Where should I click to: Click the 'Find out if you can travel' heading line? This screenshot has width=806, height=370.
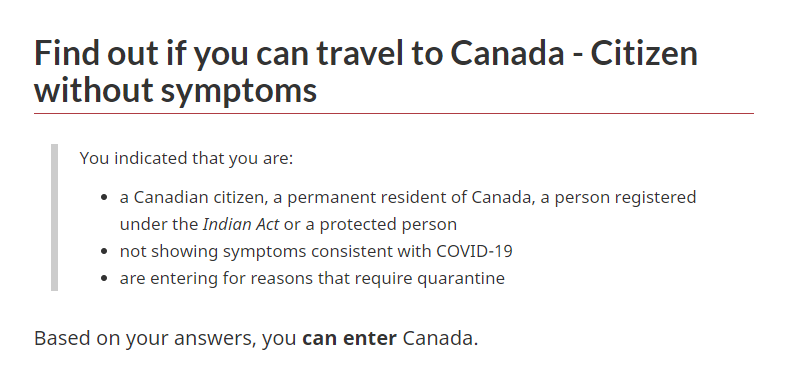pos(365,54)
